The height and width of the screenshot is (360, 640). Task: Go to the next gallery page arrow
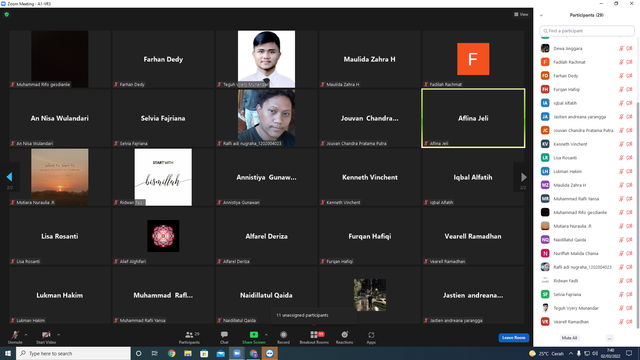[524, 177]
